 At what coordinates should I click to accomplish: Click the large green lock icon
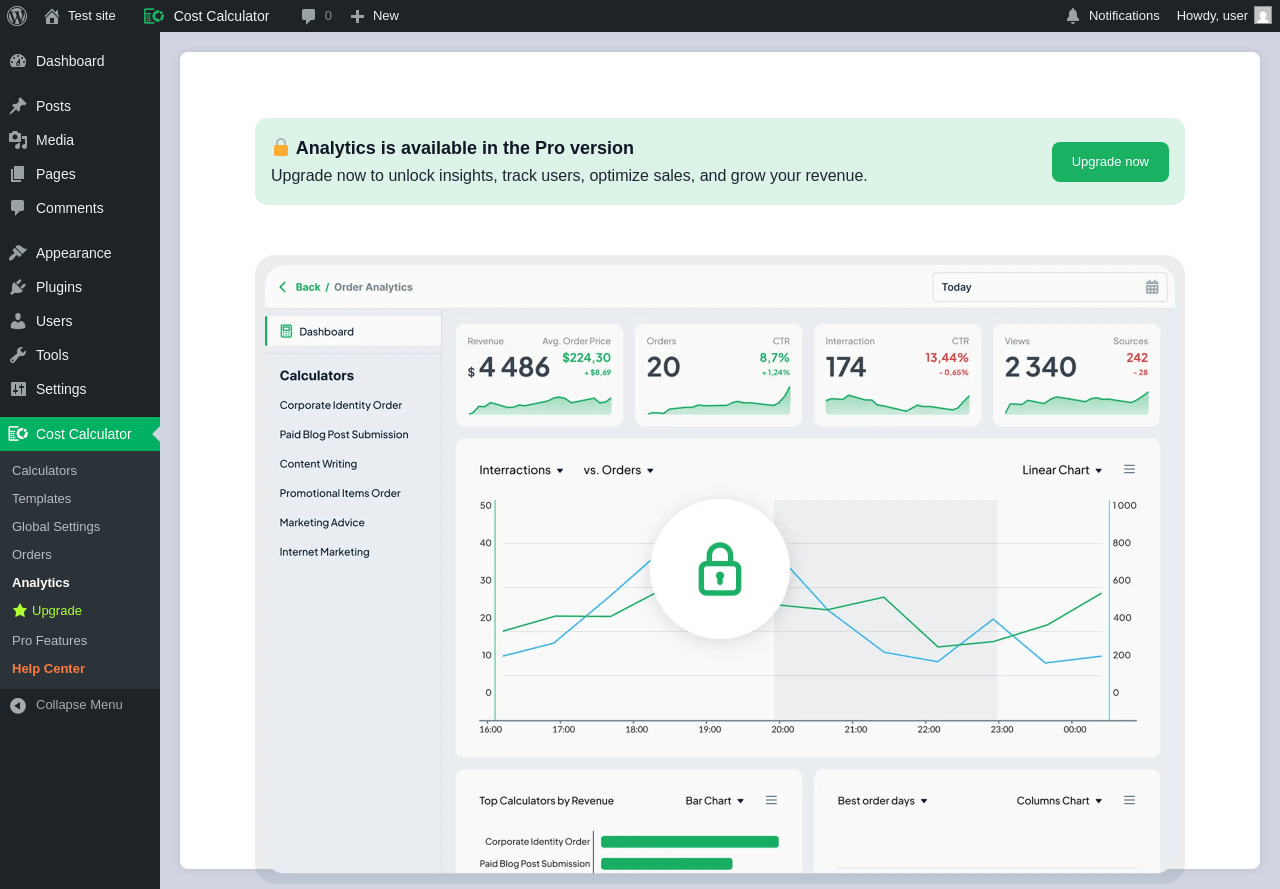719,569
